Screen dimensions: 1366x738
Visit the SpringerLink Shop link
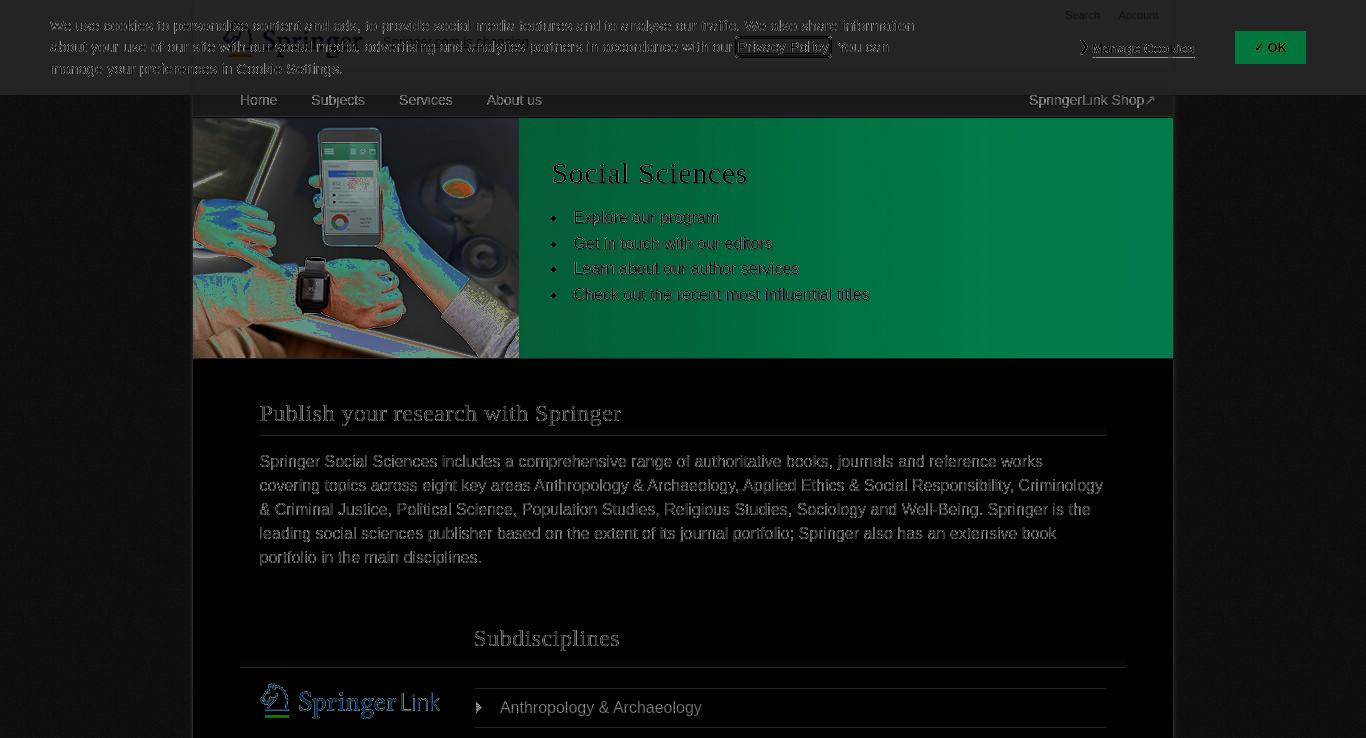pos(1091,100)
